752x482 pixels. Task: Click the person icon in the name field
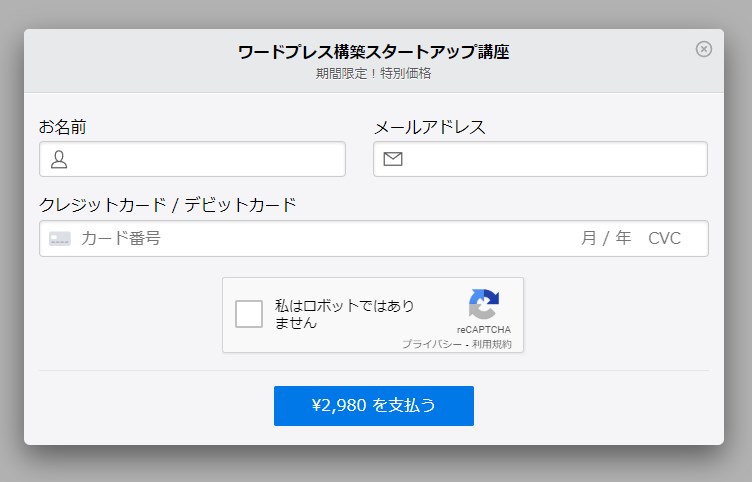click(59, 159)
